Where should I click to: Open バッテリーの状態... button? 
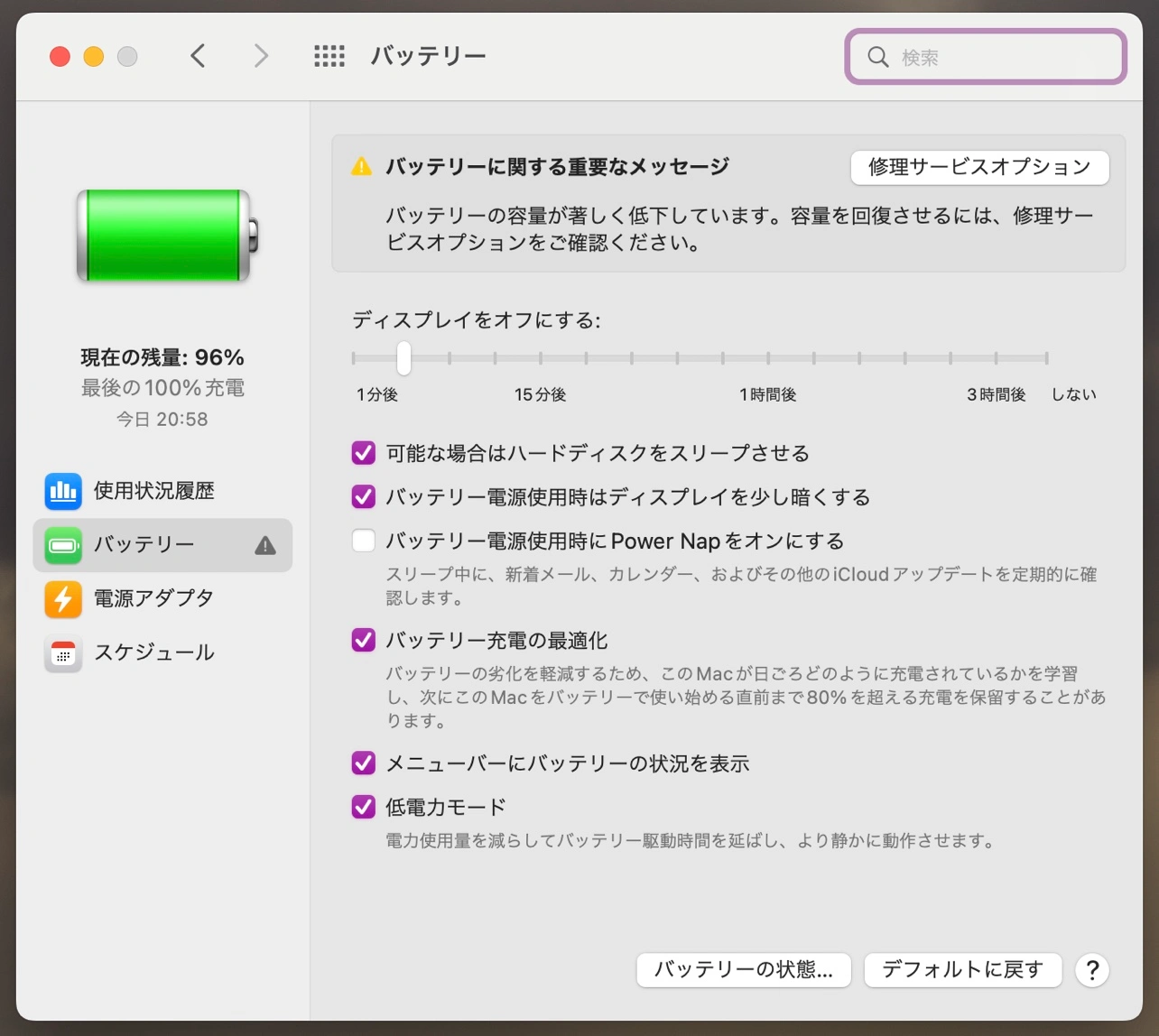coord(744,970)
